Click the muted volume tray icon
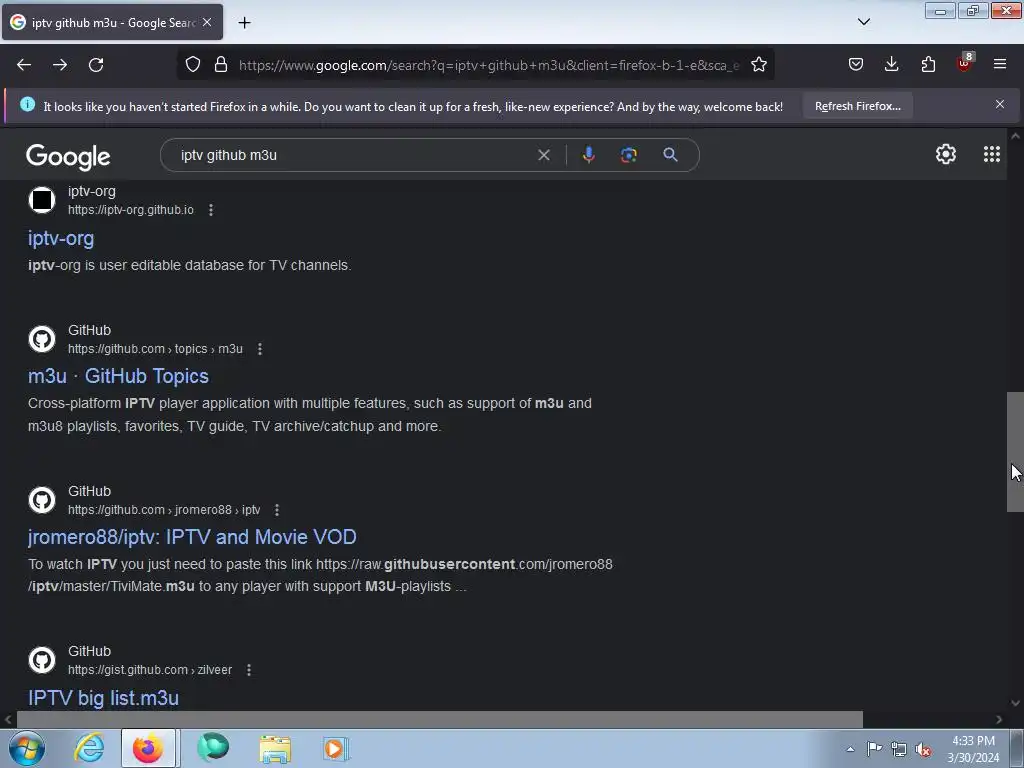The width and height of the screenshot is (1024, 768). coord(923,749)
